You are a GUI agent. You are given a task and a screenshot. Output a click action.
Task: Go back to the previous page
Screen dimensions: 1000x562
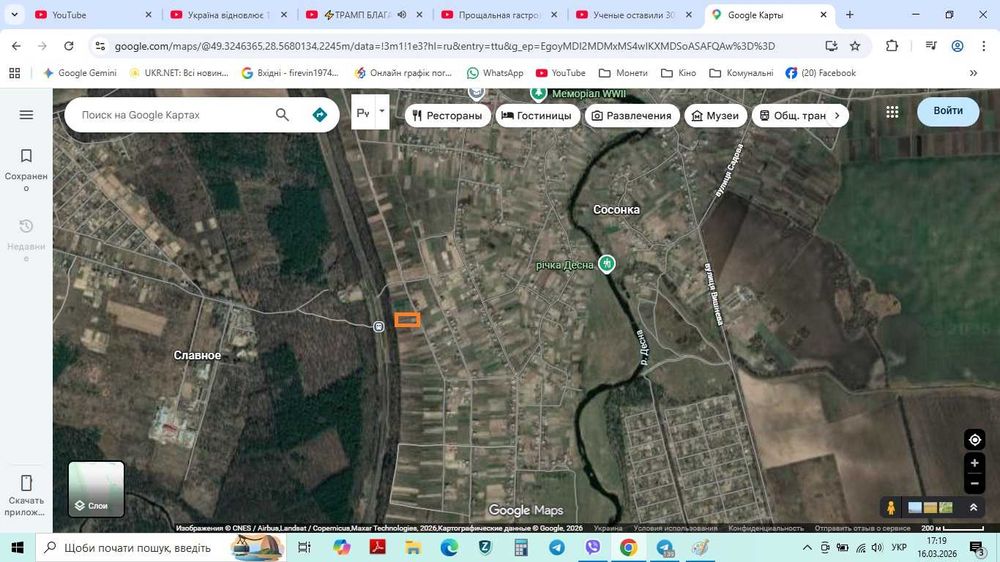tap(17, 46)
